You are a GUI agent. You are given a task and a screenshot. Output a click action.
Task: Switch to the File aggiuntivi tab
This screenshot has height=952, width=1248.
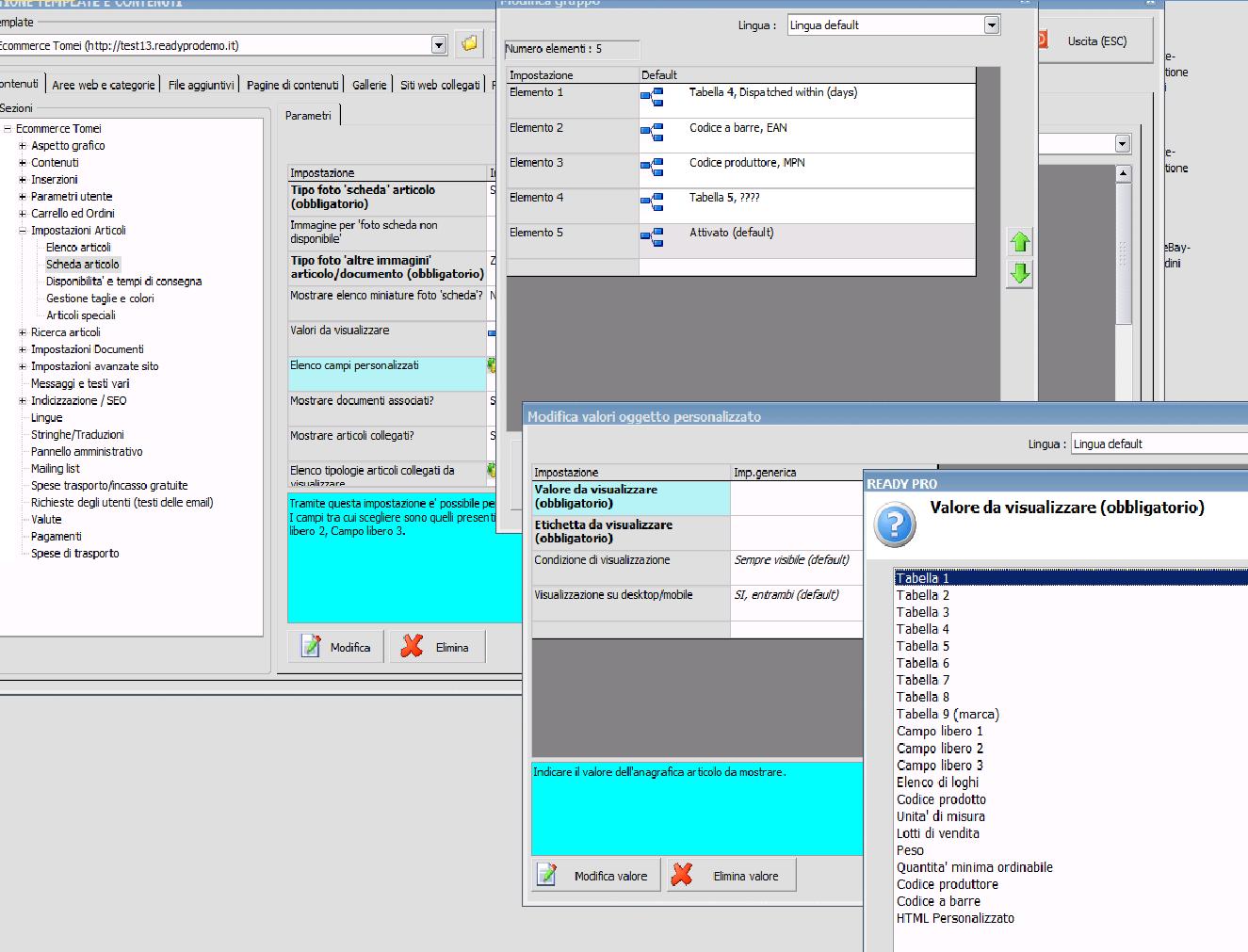(201, 85)
